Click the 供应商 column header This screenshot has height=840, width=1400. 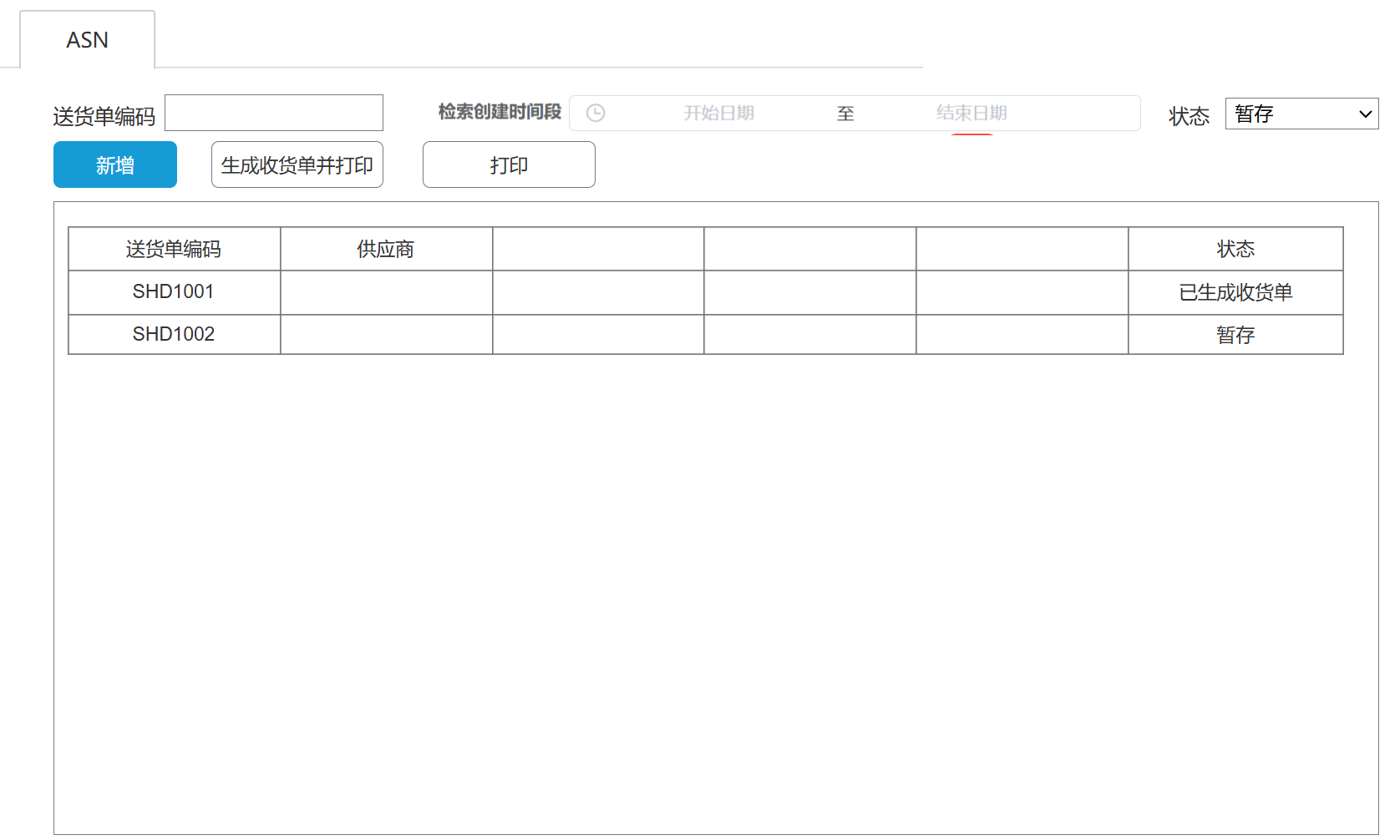click(x=386, y=249)
